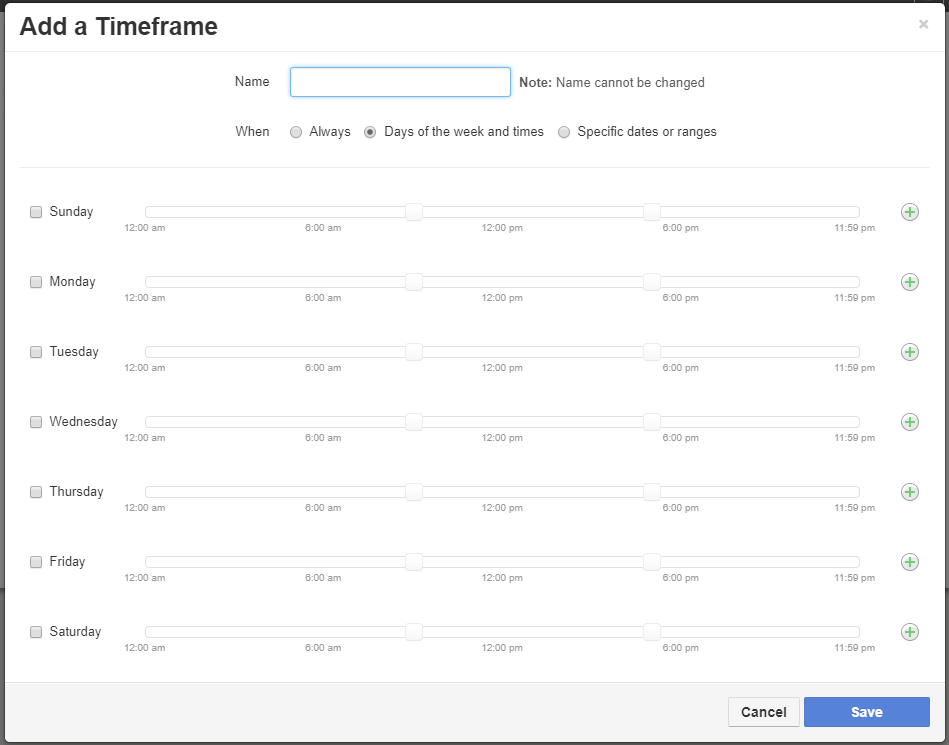Click the Name text field
949x745 pixels.
[400, 82]
